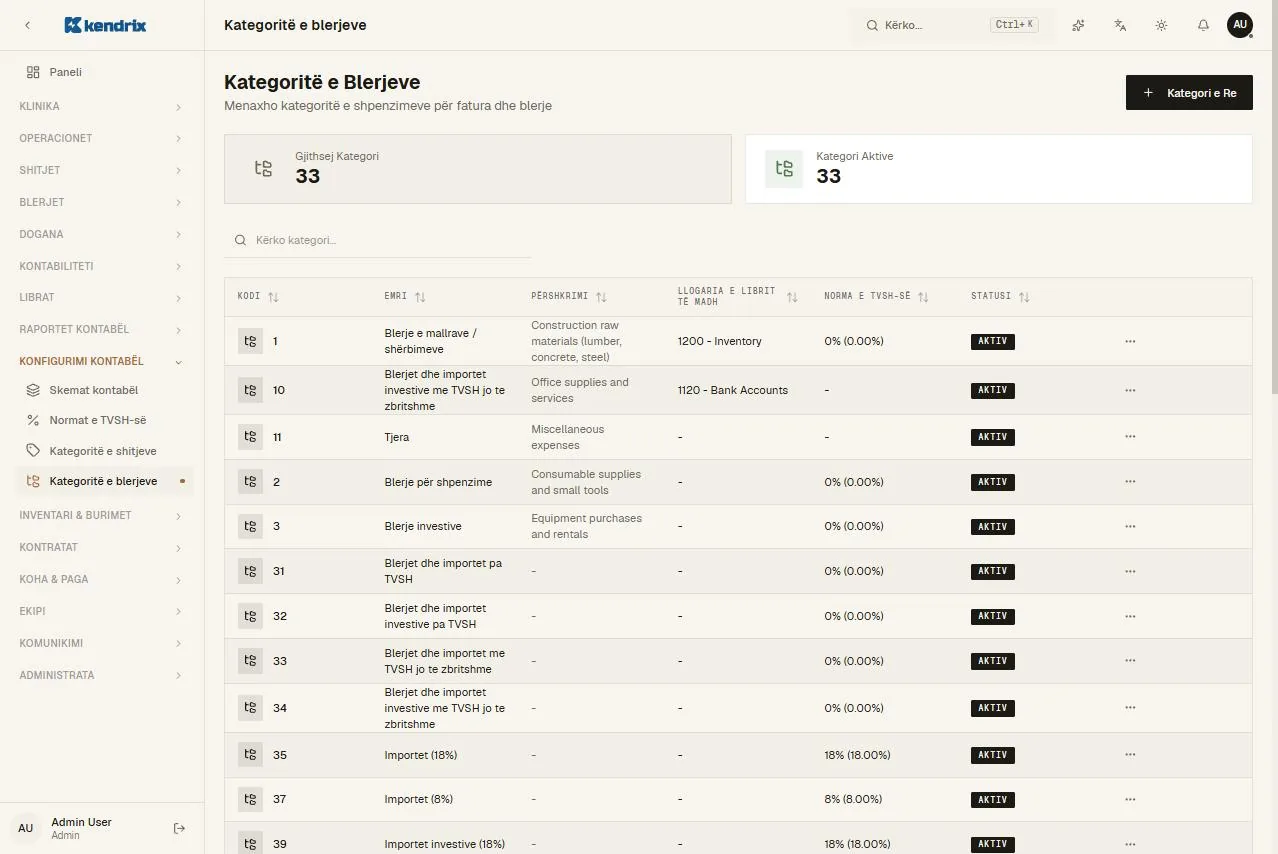1278x854 pixels.
Task: Sort the table by Kodi column
Action: [258, 297]
